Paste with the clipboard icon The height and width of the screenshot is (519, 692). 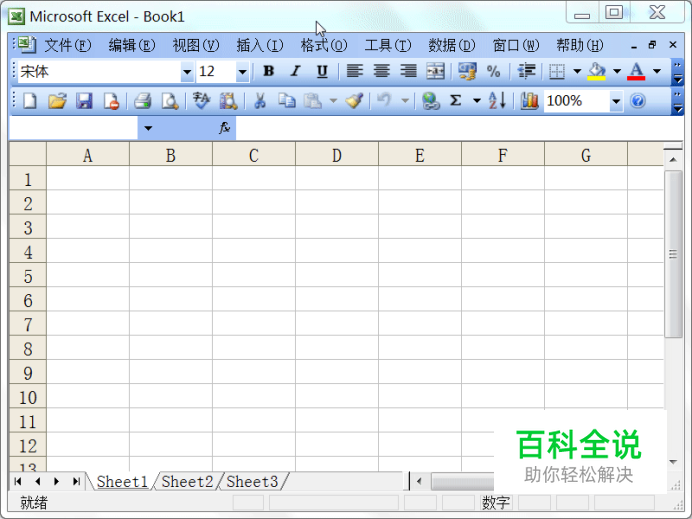coord(313,101)
